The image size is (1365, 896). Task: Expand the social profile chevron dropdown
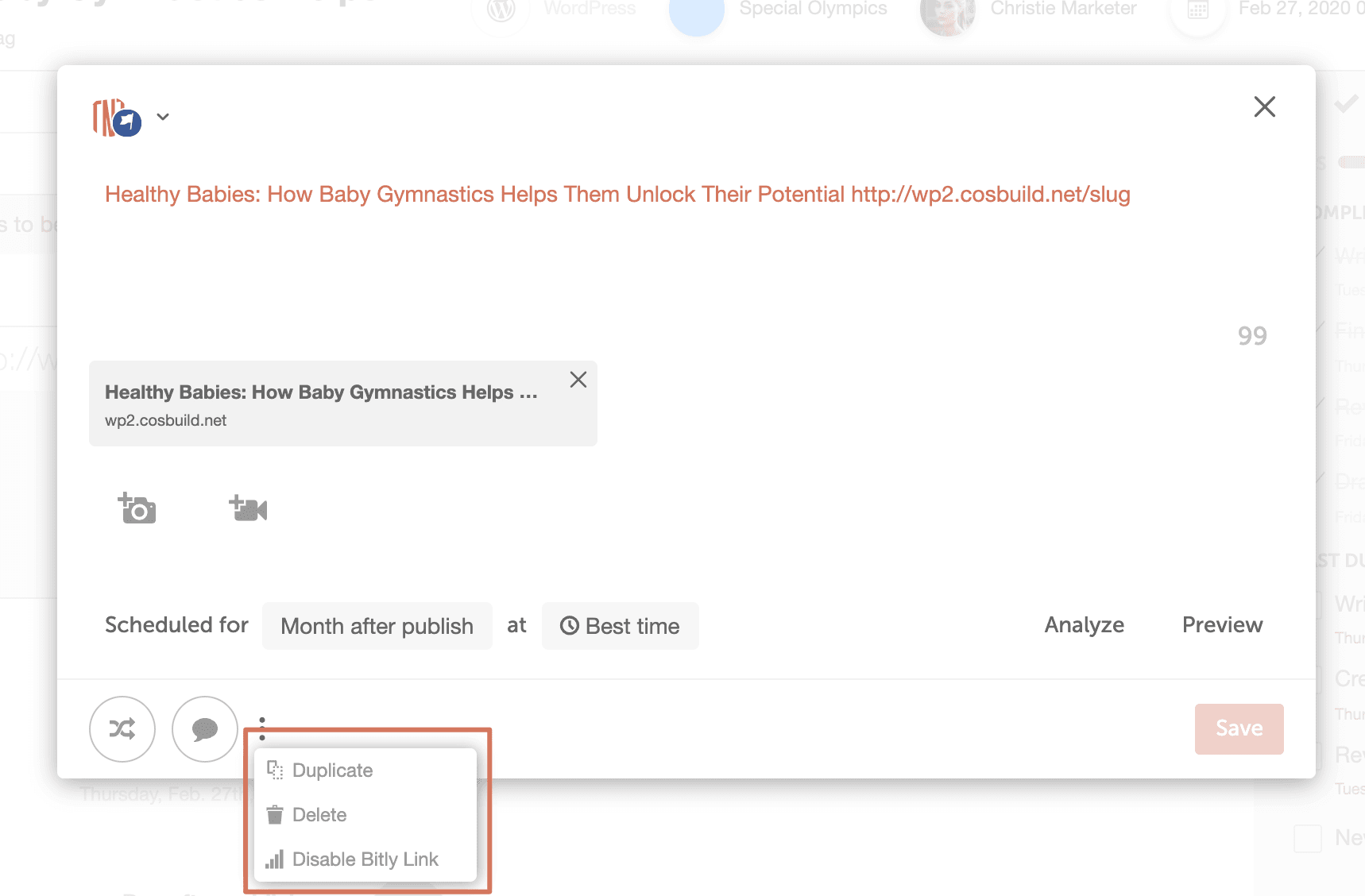point(163,117)
